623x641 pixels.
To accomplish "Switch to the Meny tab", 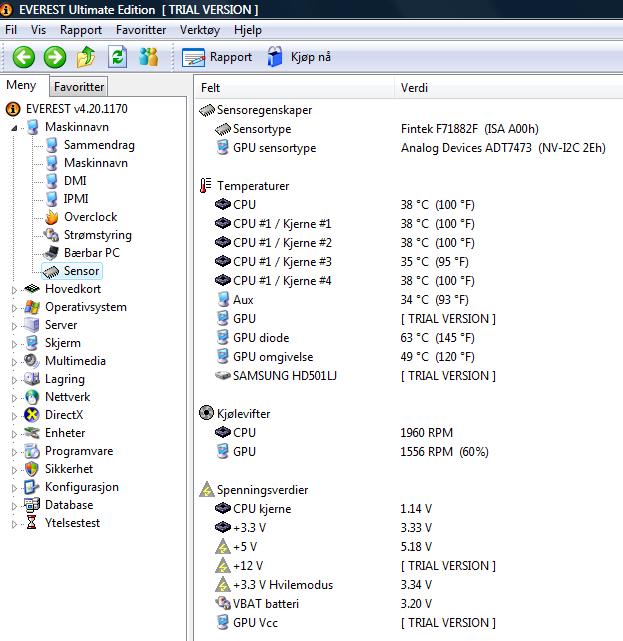I will [x=21, y=85].
